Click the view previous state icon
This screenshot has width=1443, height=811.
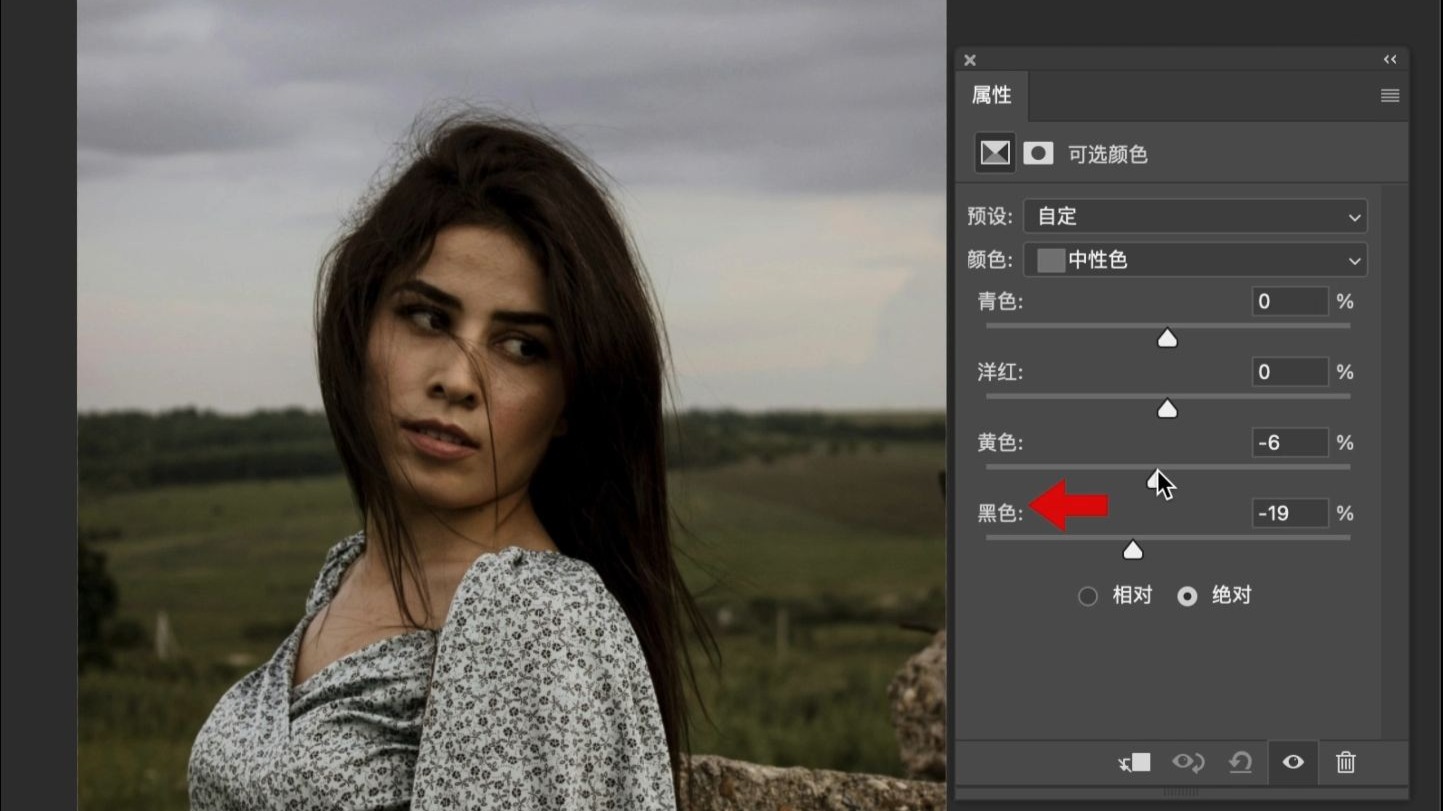coord(1188,762)
